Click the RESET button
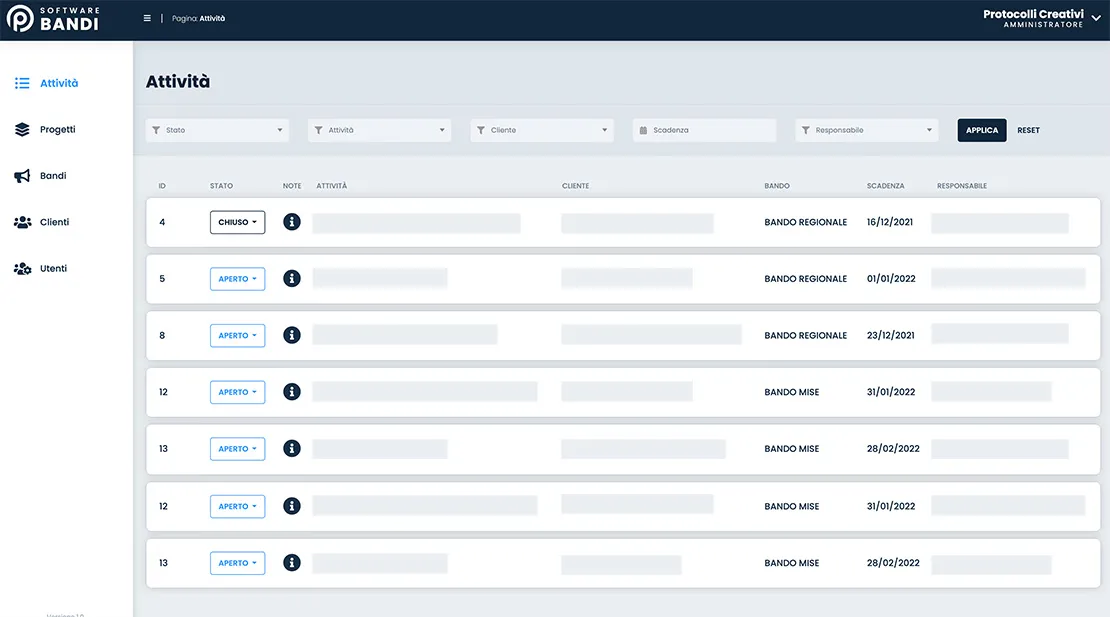1110x617 pixels. pos(1029,130)
